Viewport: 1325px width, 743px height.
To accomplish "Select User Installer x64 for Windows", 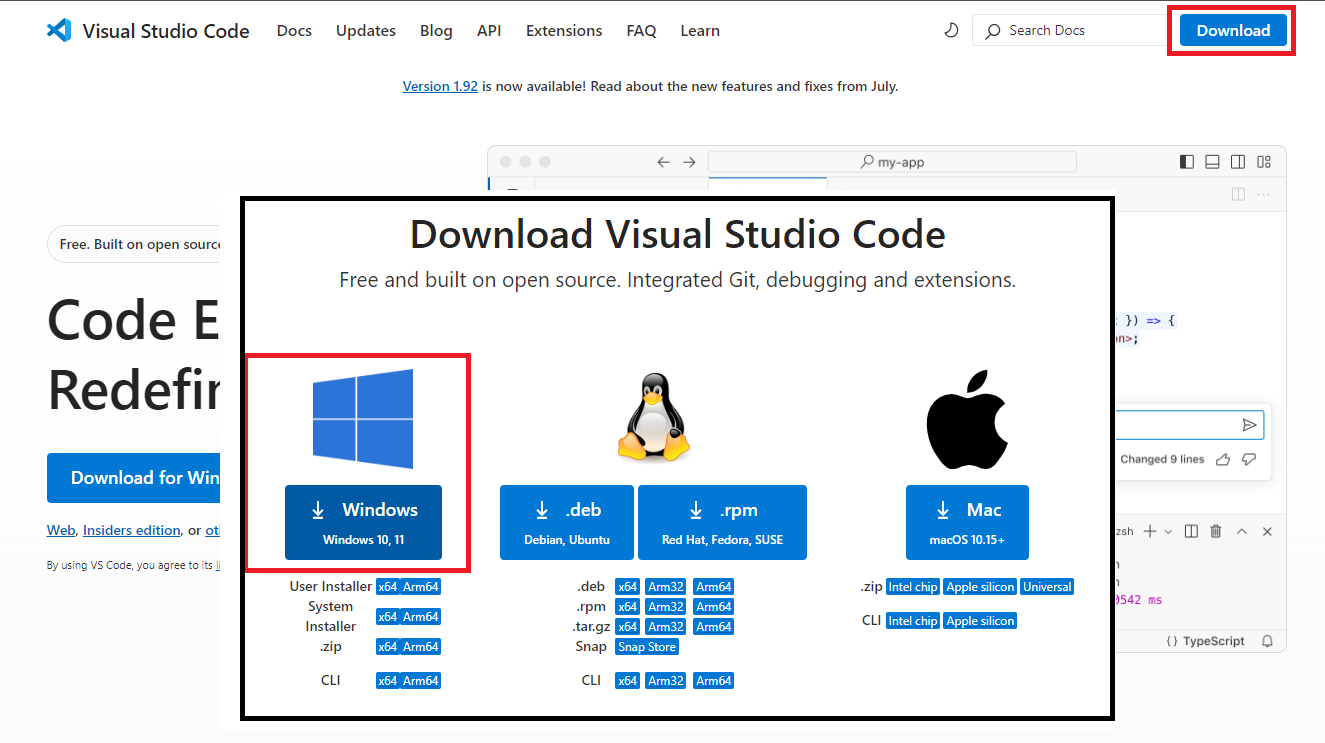I will (x=387, y=587).
